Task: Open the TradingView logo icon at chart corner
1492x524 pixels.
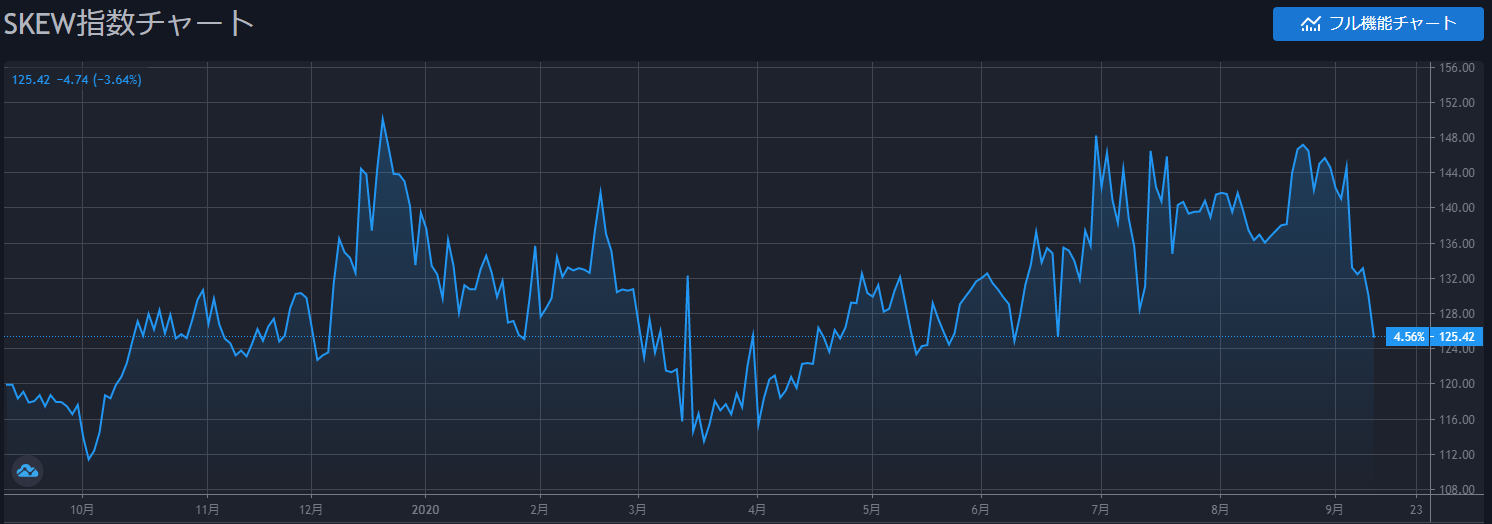Action: [27, 470]
